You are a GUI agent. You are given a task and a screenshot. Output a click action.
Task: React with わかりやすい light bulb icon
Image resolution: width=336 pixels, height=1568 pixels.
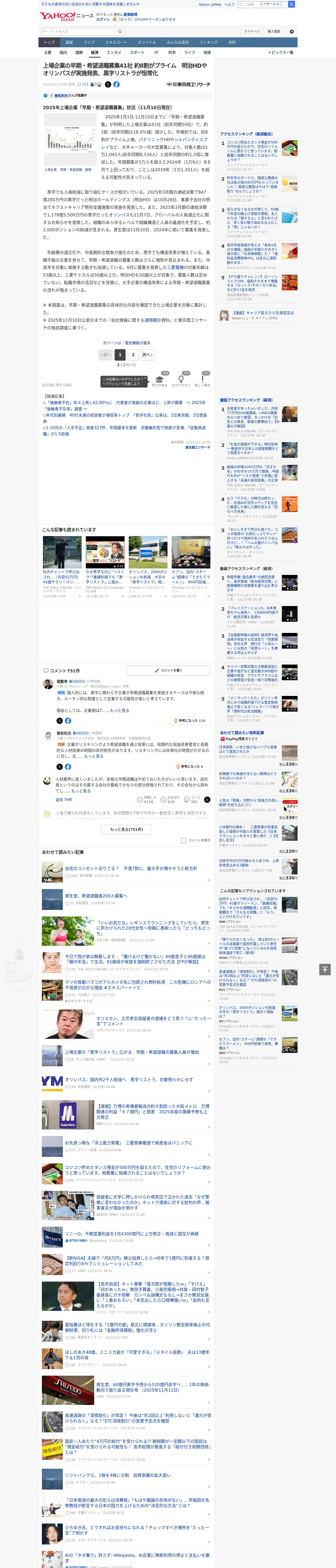coord(181,379)
